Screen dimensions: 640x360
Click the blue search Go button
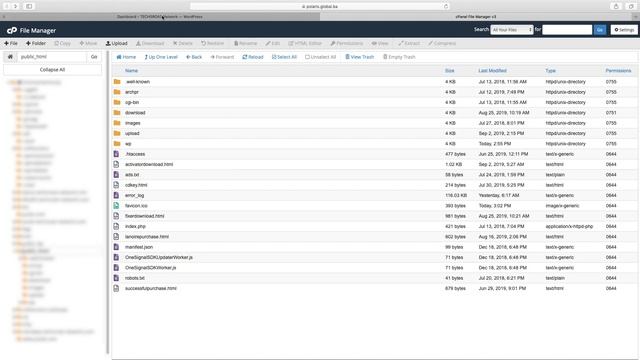tap(600, 30)
